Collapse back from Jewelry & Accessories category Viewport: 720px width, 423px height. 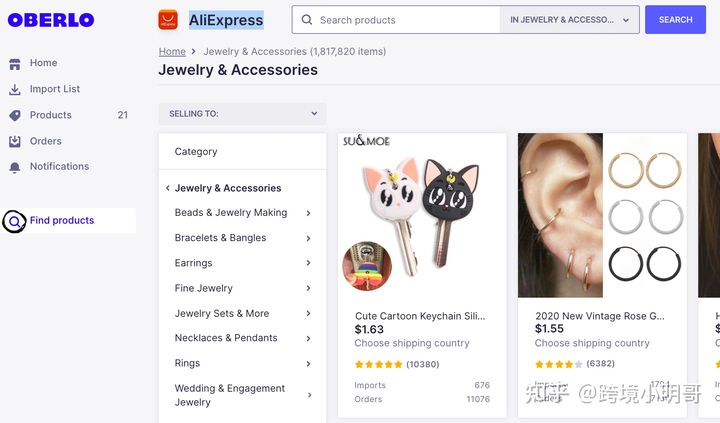coord(168,188)
